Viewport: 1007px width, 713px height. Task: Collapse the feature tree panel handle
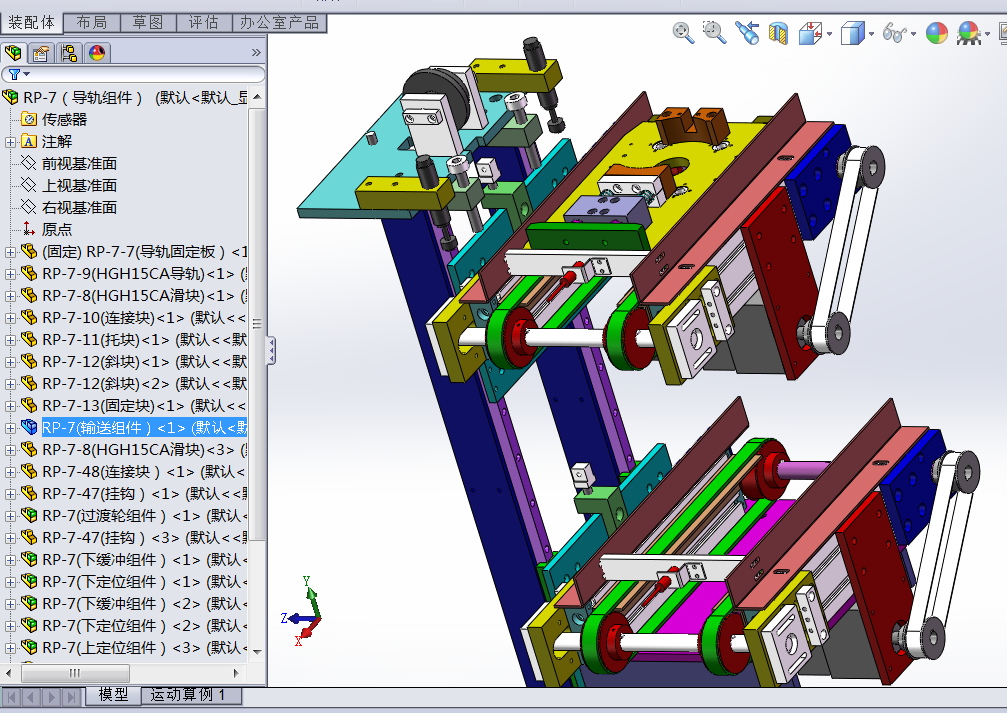(x=272, y=351)
